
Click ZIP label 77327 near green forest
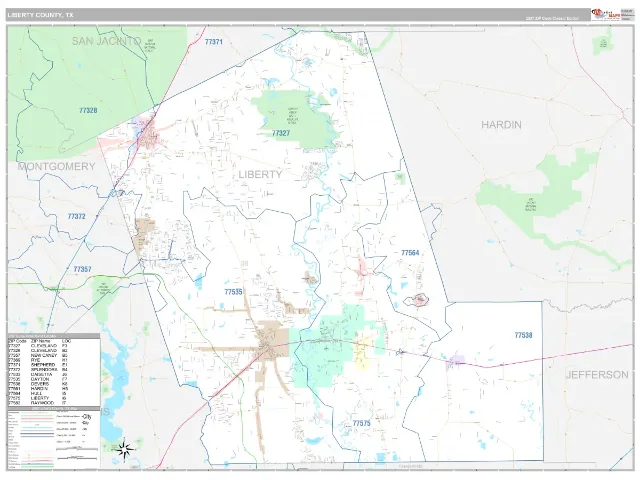tap(281, 133)
